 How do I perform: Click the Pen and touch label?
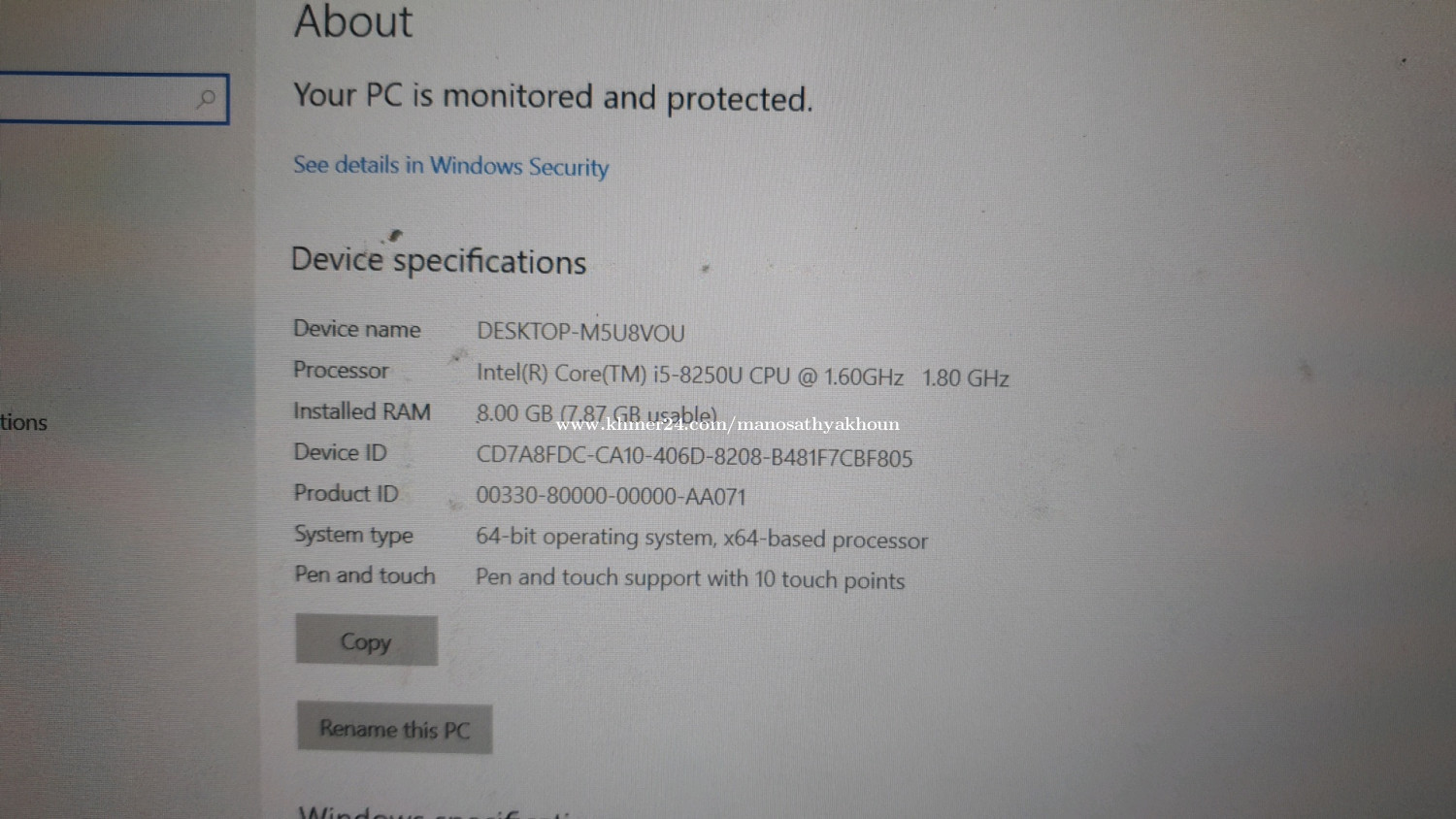(x=365, y=575)
